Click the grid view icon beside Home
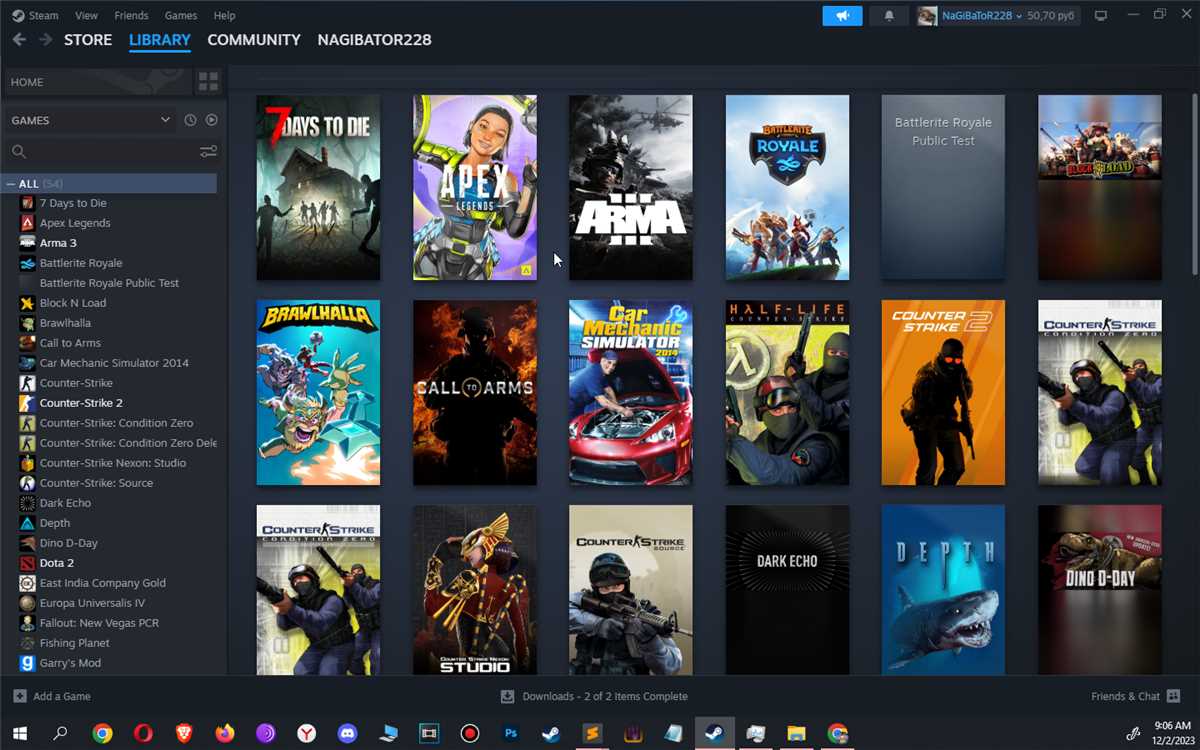The image size is (1200, 750). (x=208, y=82)
